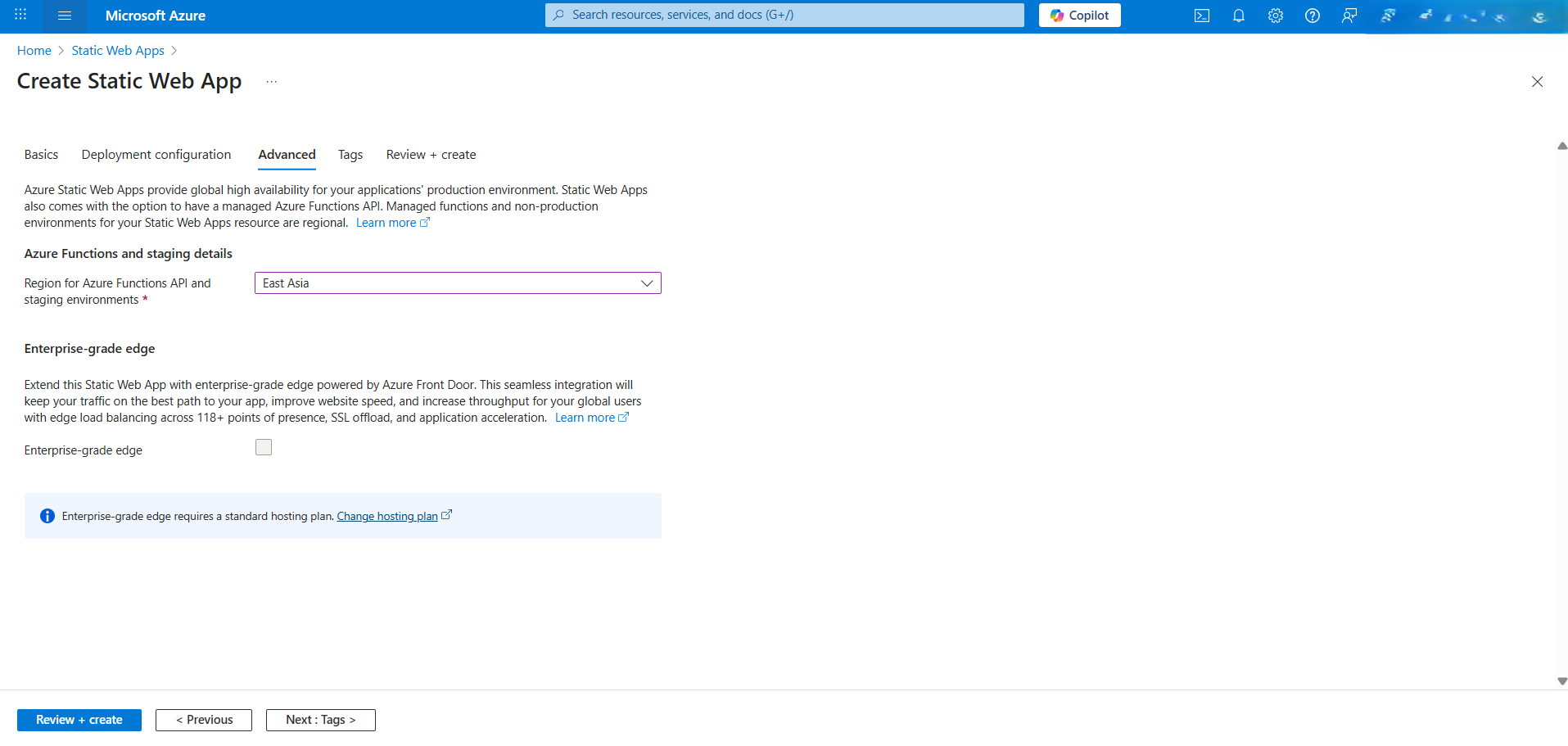Viewport: 1568px width, 746px height.
Task: Switch to the Basics tab
Action: point(41,155)
